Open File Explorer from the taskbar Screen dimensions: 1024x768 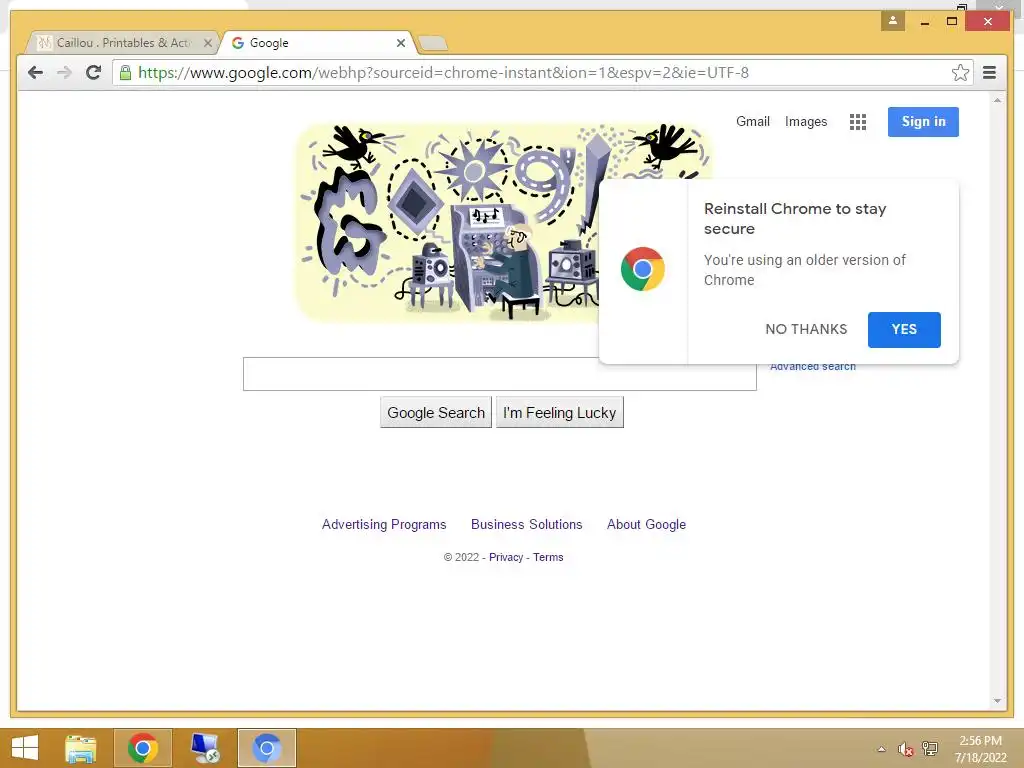pyautogui.click(x=81, y=748)
